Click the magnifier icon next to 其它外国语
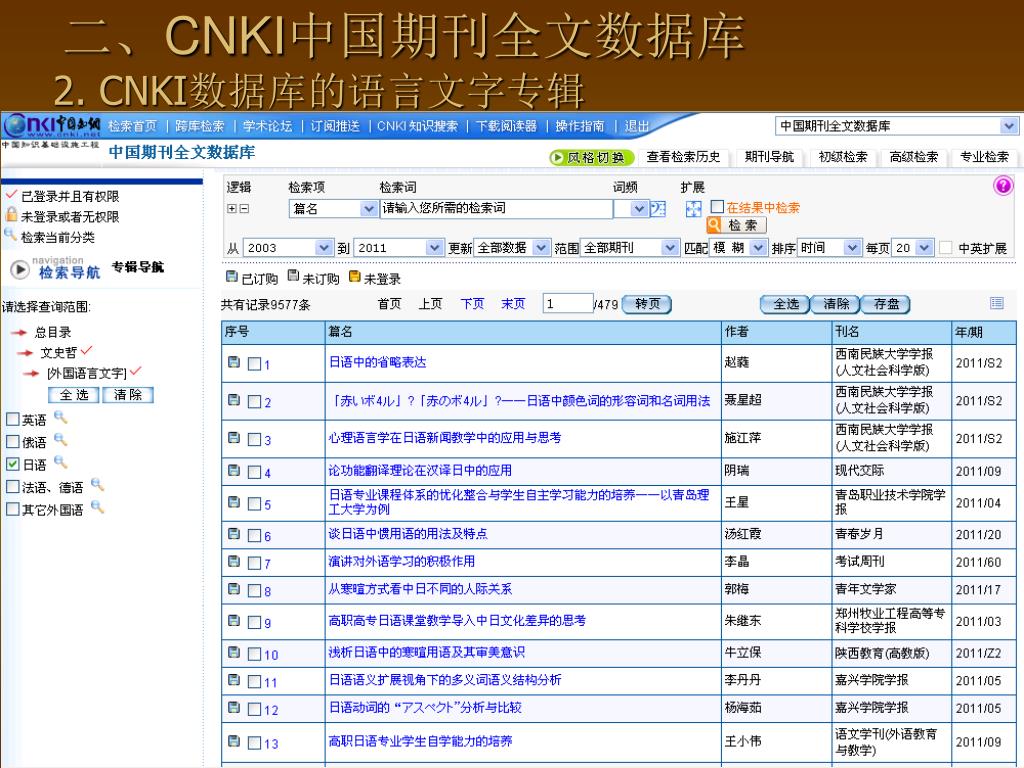The image size is (1024, 768). pyautogui.click(x=97, y=507)
